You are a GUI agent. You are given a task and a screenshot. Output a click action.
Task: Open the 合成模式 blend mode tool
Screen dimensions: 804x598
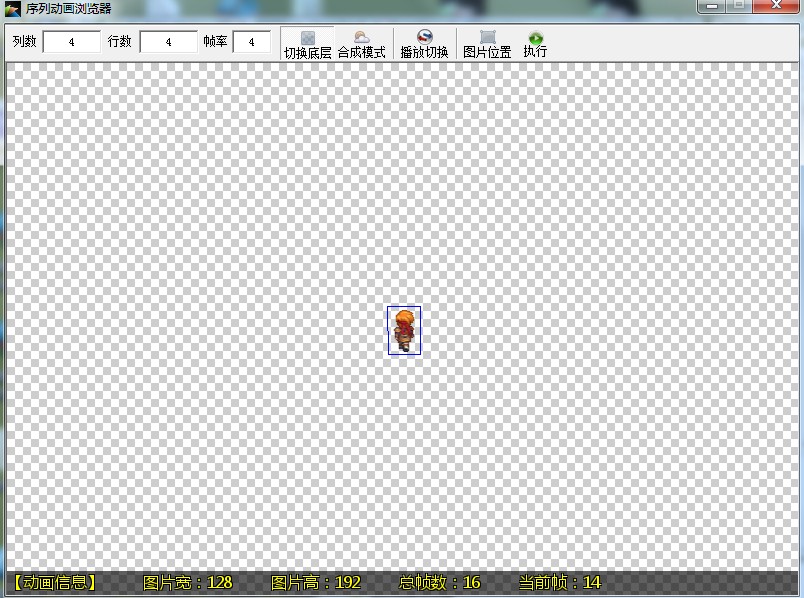(361, 44)
